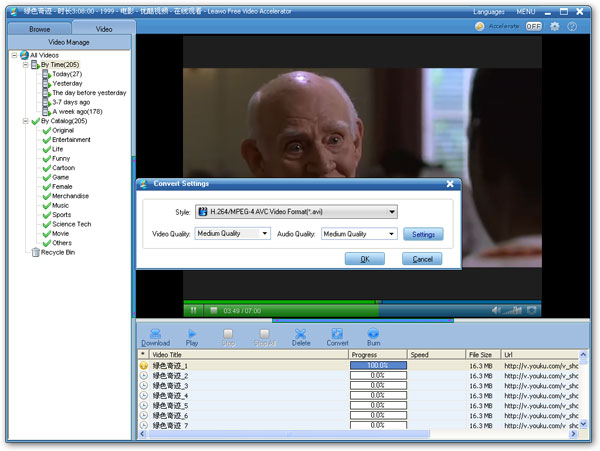Toggle the Sports catalog checkmark
Screen dimensions: 600x451
[x=47, y=215]
